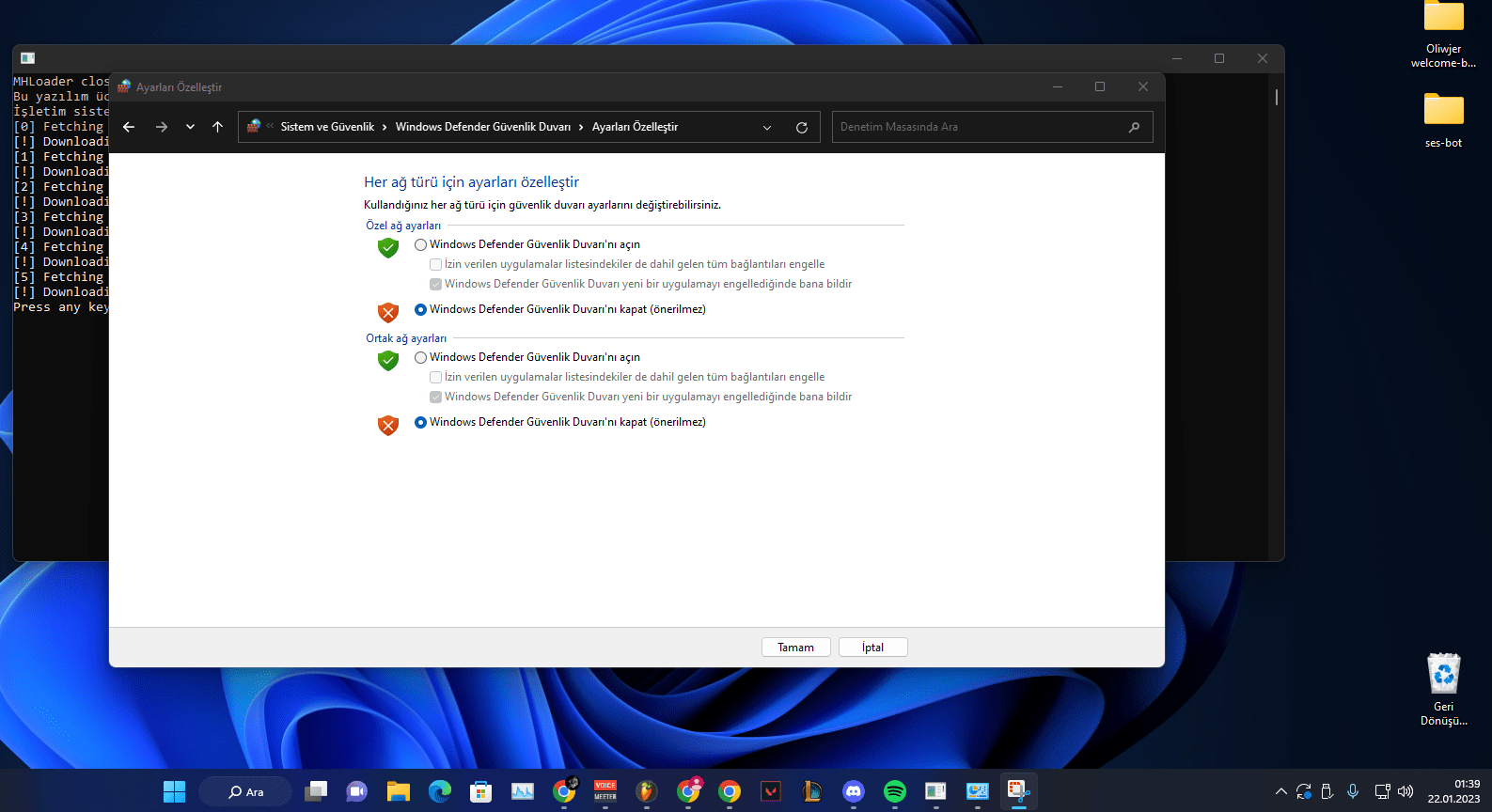
Task: Expand the chevron after Sistem ve Güvenlik
Action: pyautogui.click(x=385, y=127)
